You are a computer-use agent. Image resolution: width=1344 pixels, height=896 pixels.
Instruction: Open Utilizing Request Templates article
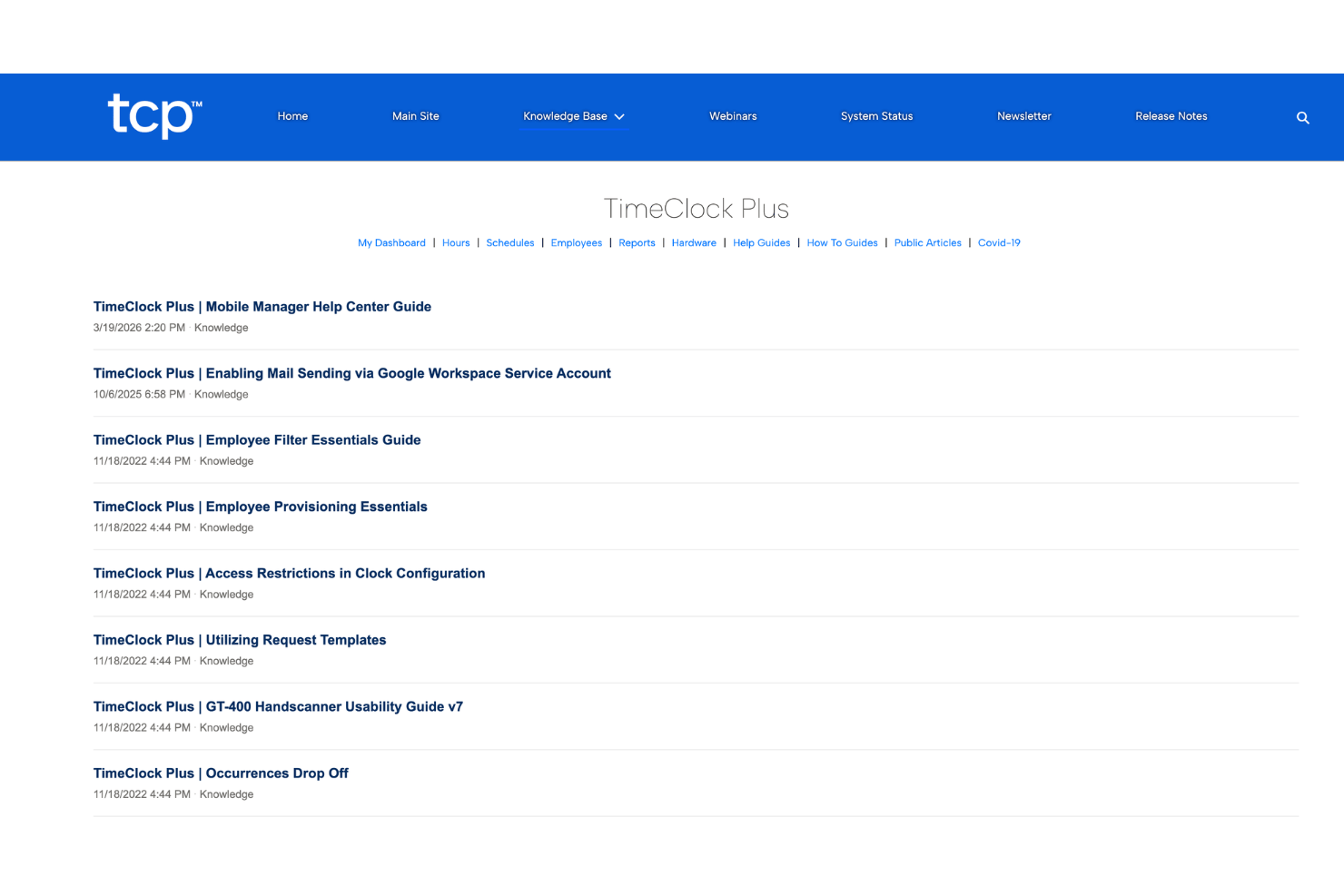(240, 640)
